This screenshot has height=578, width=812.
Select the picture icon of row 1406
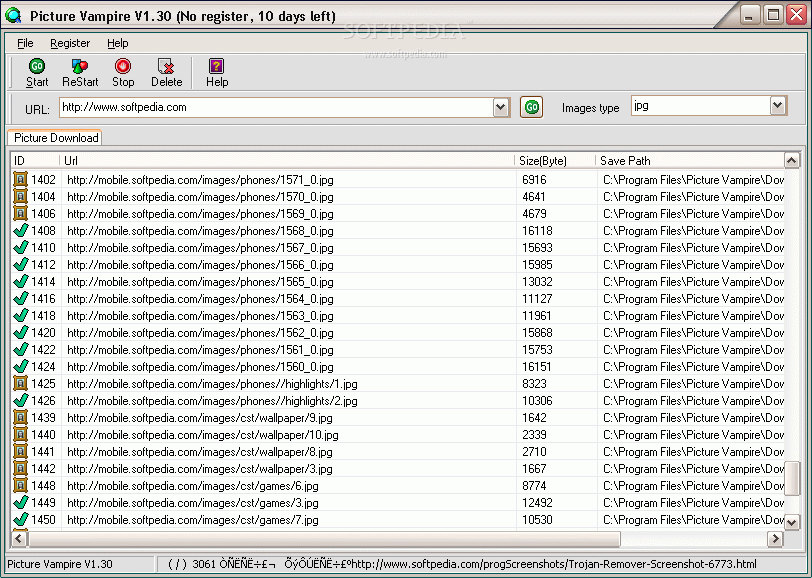pyautogui.click(x=20, y=214)
